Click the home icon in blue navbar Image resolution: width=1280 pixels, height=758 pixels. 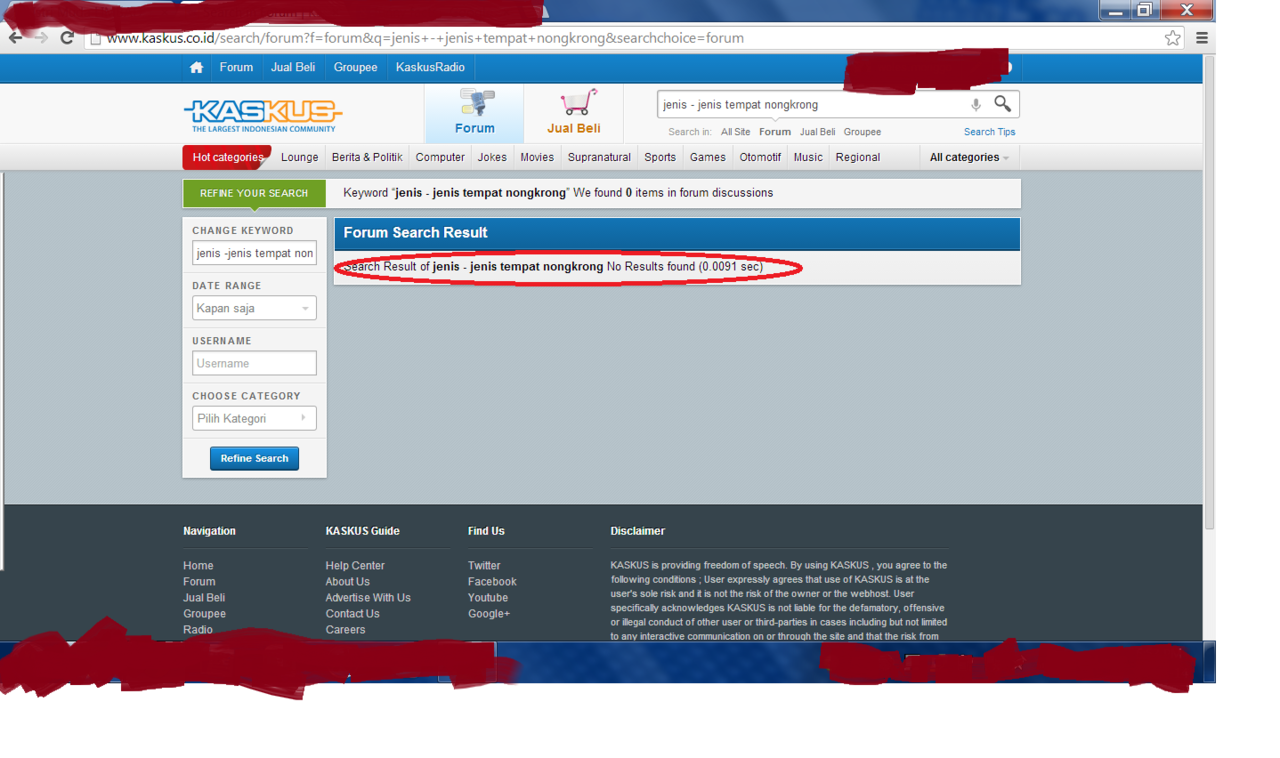tap(196, 67)
